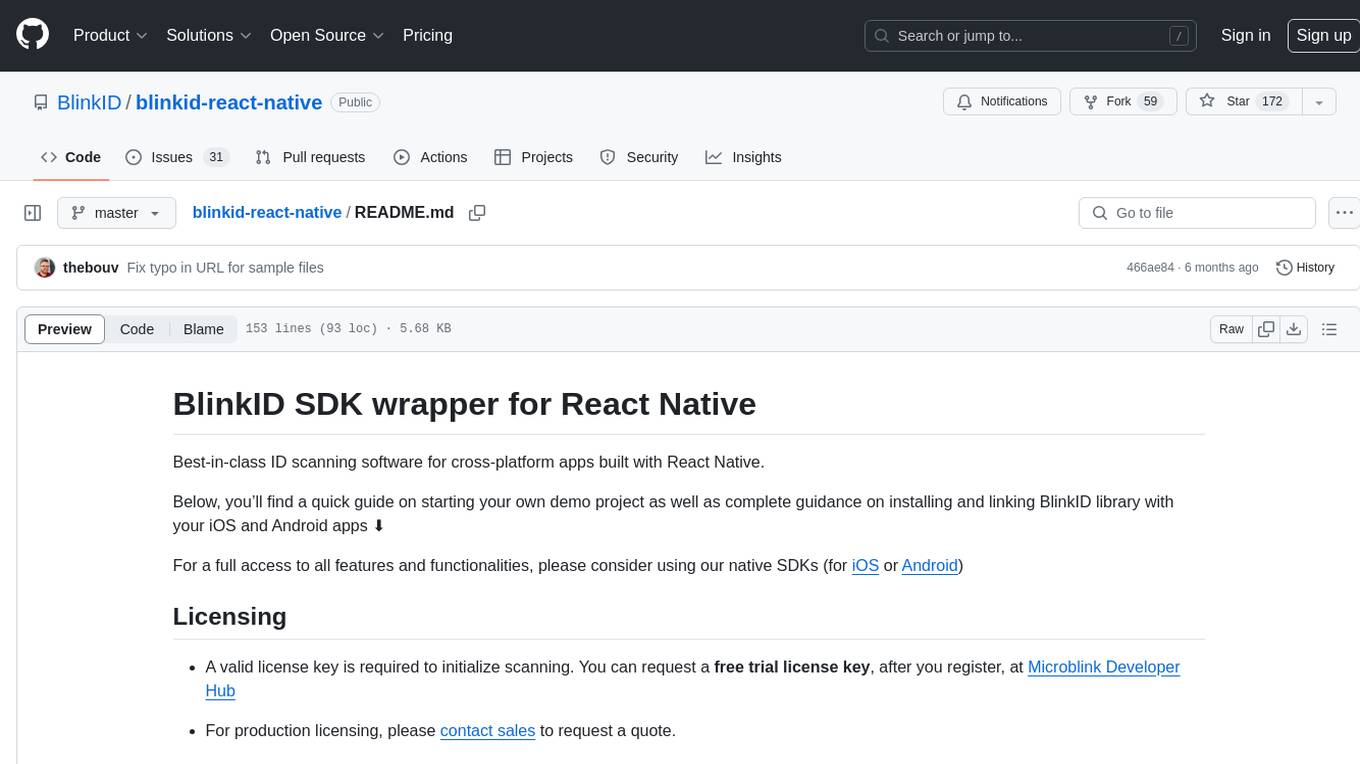Open the Pricing page

coord(427,35)
